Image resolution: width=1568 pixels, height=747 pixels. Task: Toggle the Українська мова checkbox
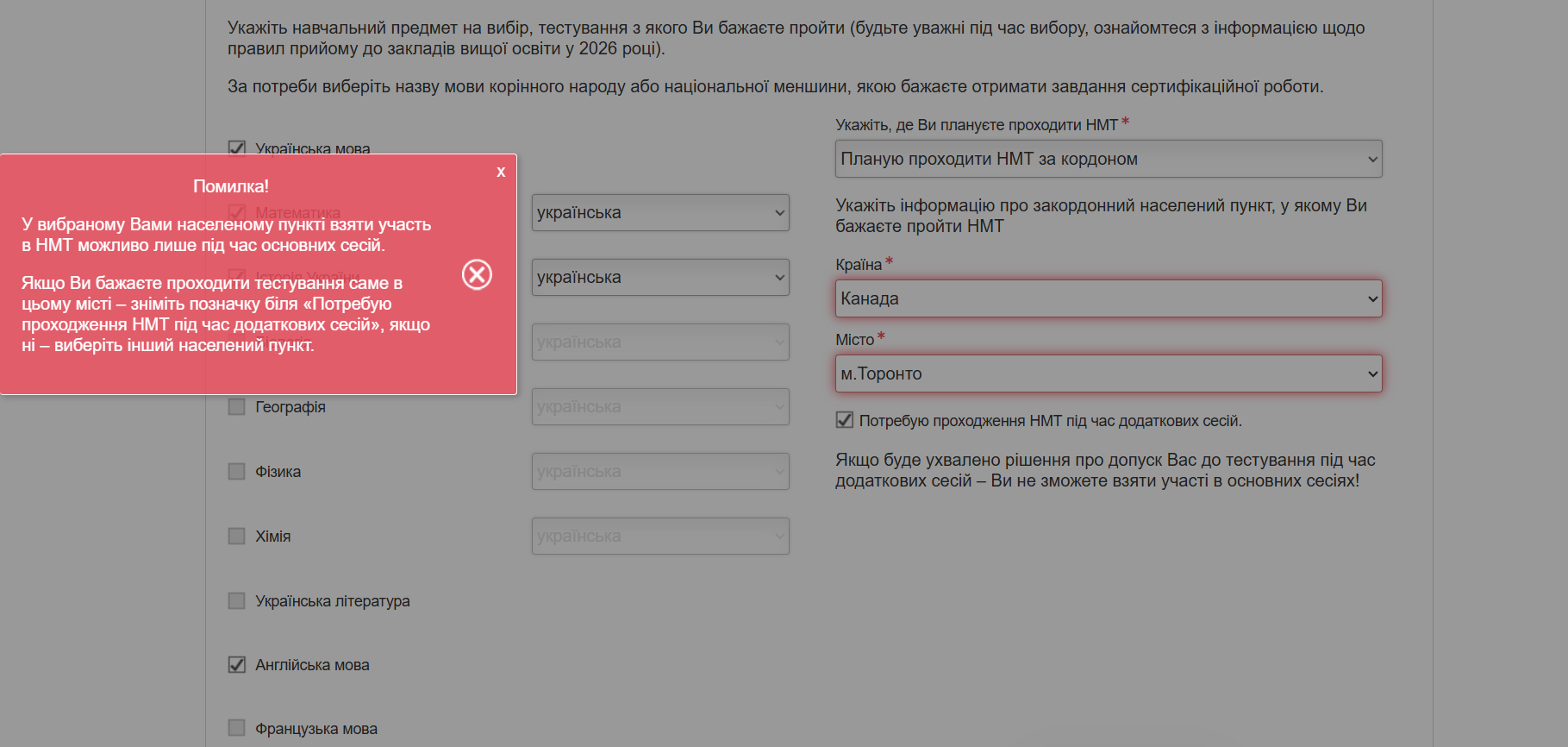tap(237, 148)
